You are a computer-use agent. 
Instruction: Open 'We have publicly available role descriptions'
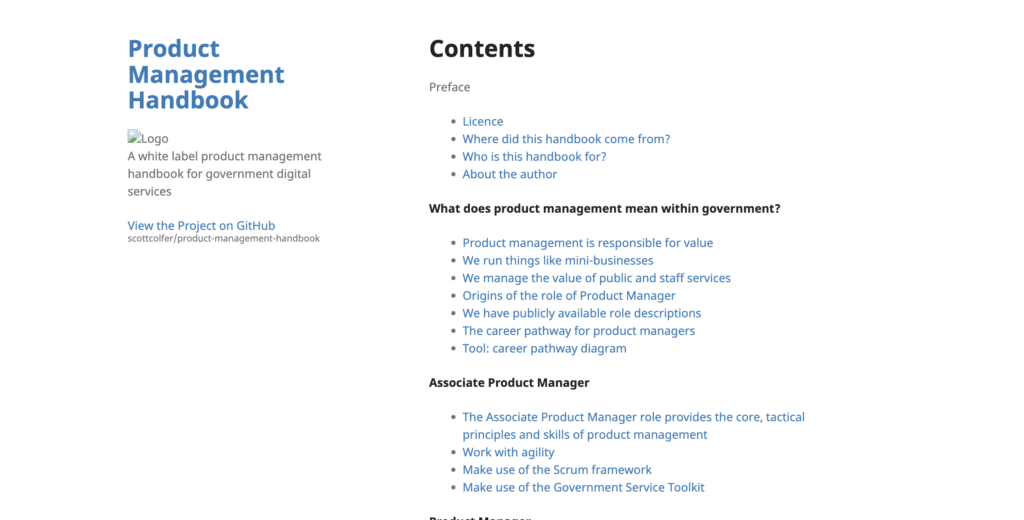(x=581, y=313)
